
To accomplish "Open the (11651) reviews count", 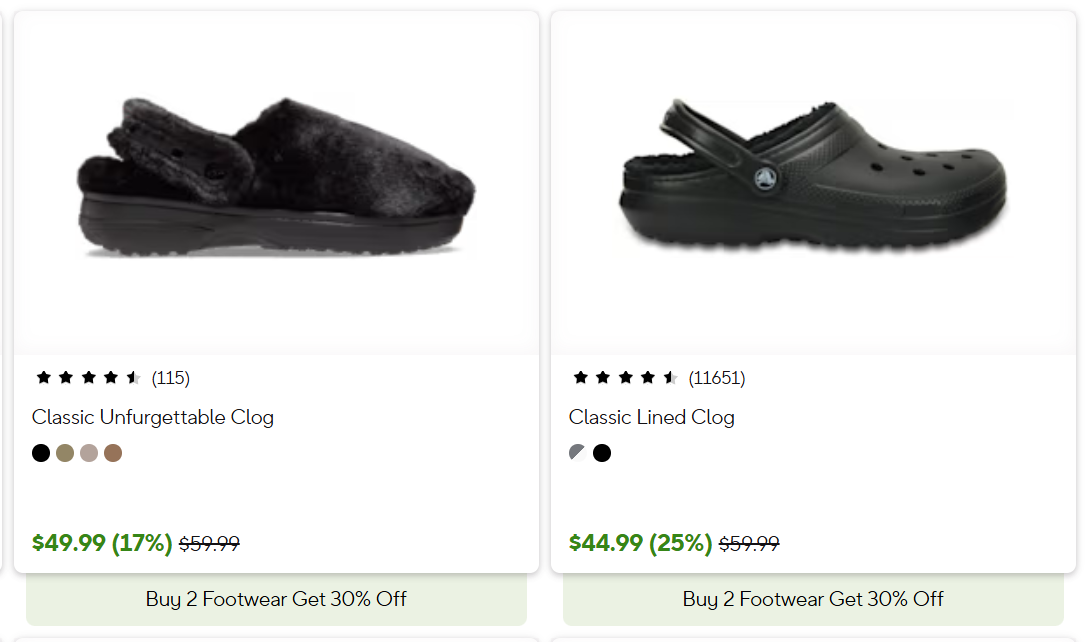I will pos(717,378).
